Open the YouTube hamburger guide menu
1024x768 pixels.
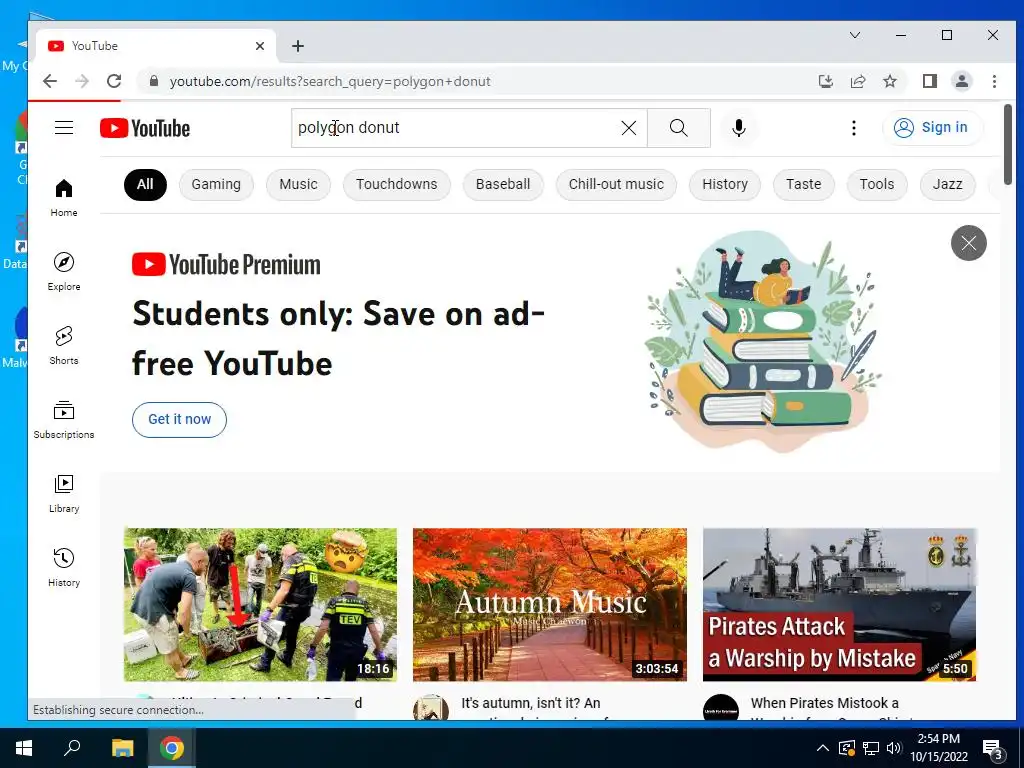coord(64,127)
